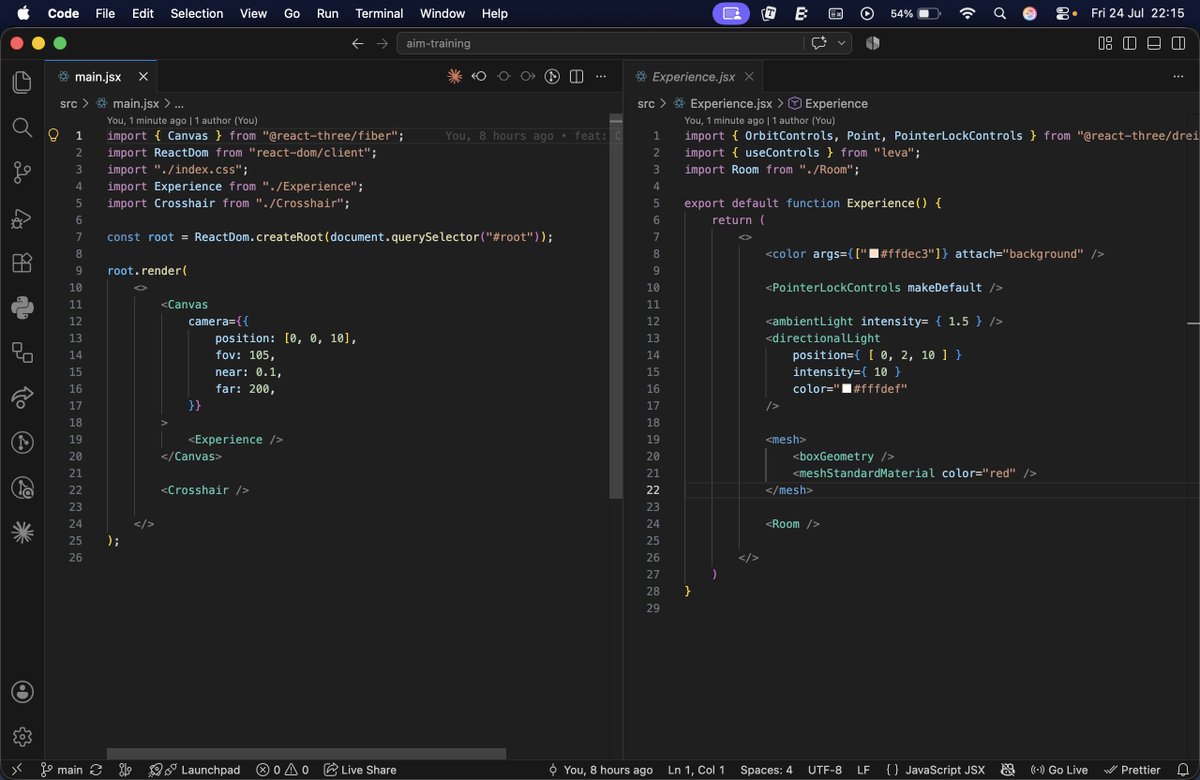Click the hexagon extension icon in title bar

tap(872, 43)
